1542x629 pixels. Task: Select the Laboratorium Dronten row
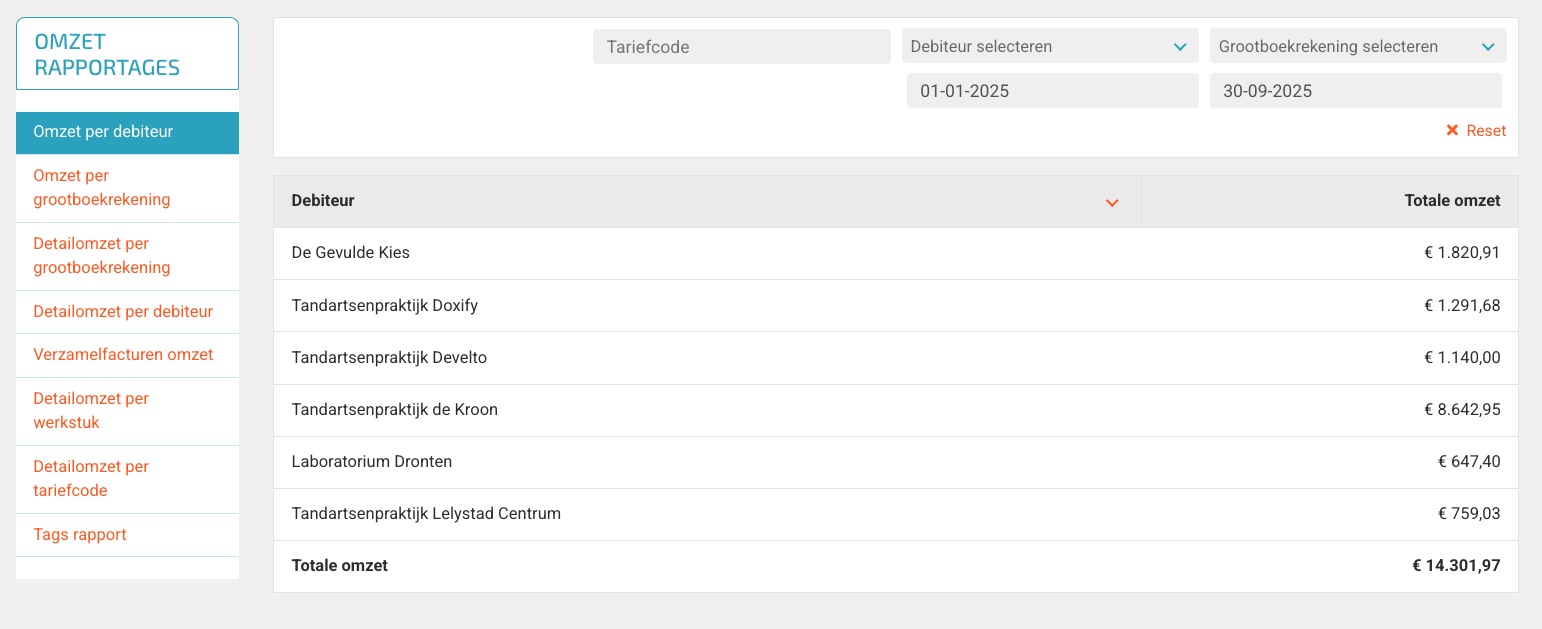pos(372,462)
